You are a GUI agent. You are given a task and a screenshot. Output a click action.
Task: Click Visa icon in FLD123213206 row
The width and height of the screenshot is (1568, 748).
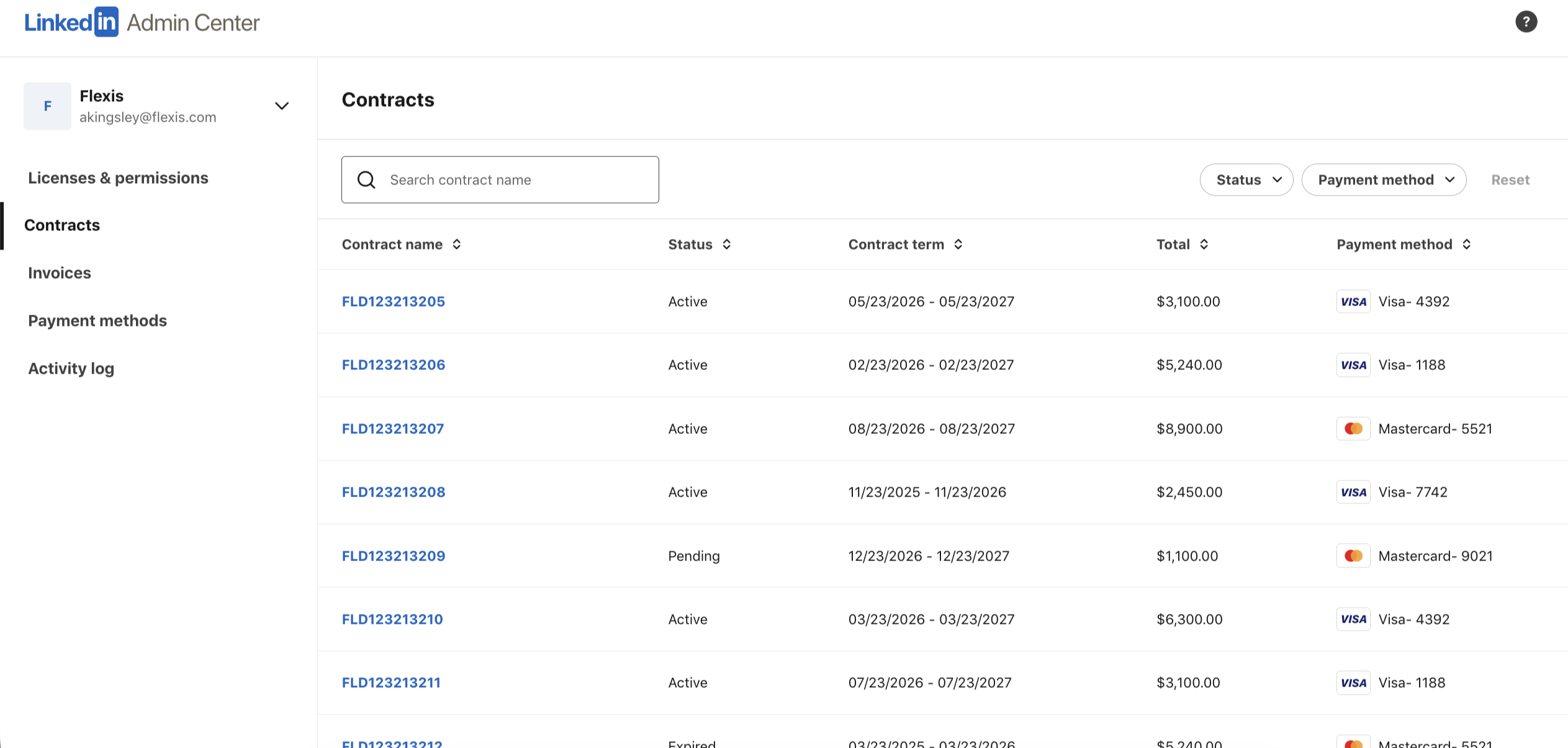pyautogui.click(x=1353, y=365)
